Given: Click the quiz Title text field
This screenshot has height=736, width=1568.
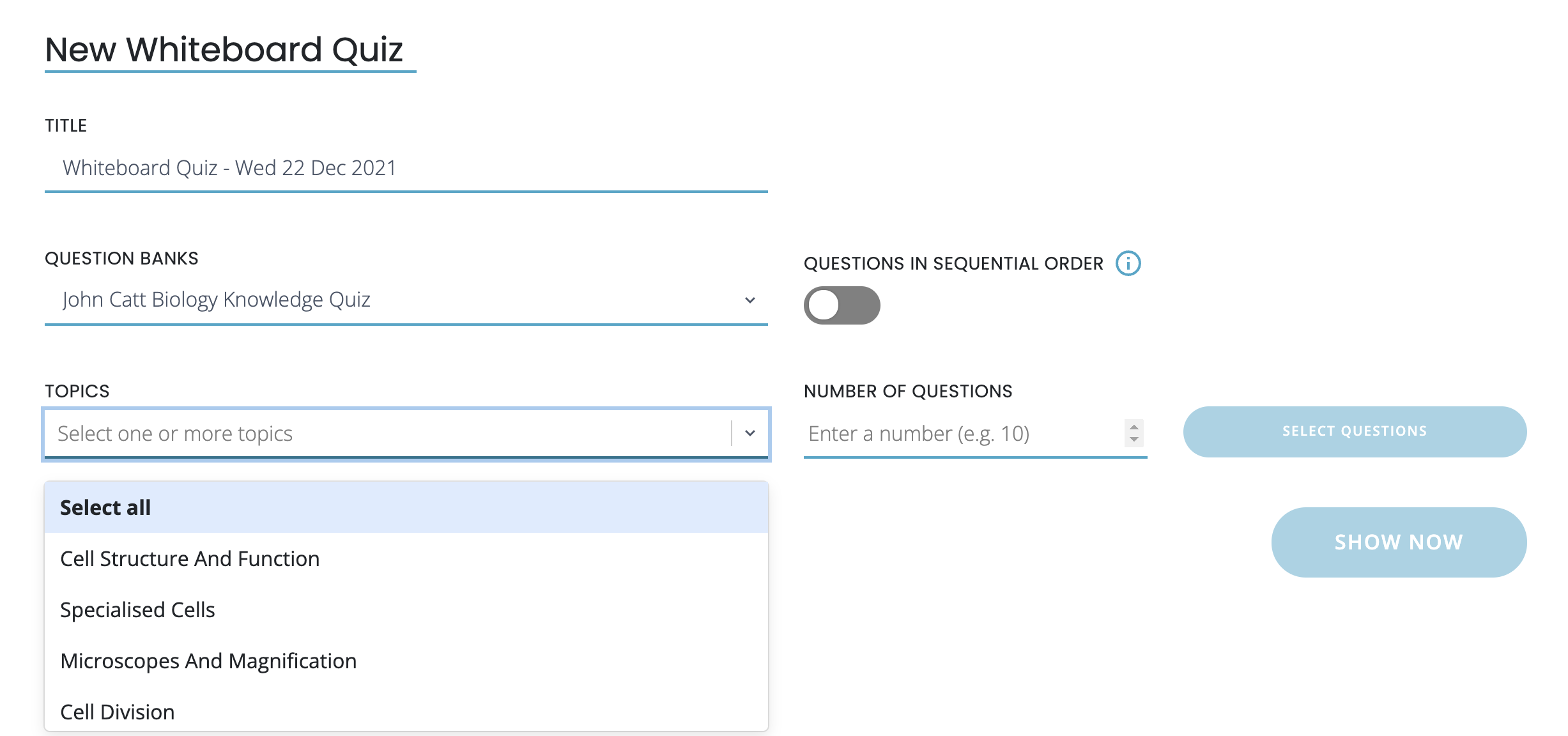Looking at the screenshot, I should tap(406, 168).
